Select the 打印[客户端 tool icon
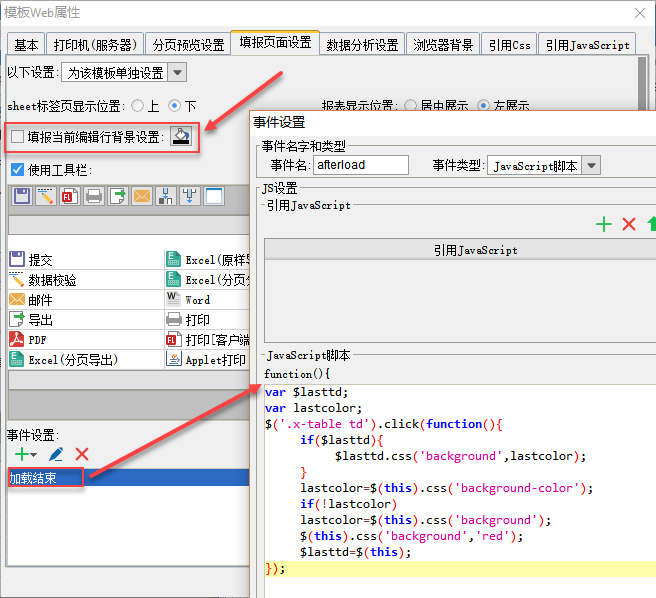Screen dimensions: 656x598 point(174,339)
